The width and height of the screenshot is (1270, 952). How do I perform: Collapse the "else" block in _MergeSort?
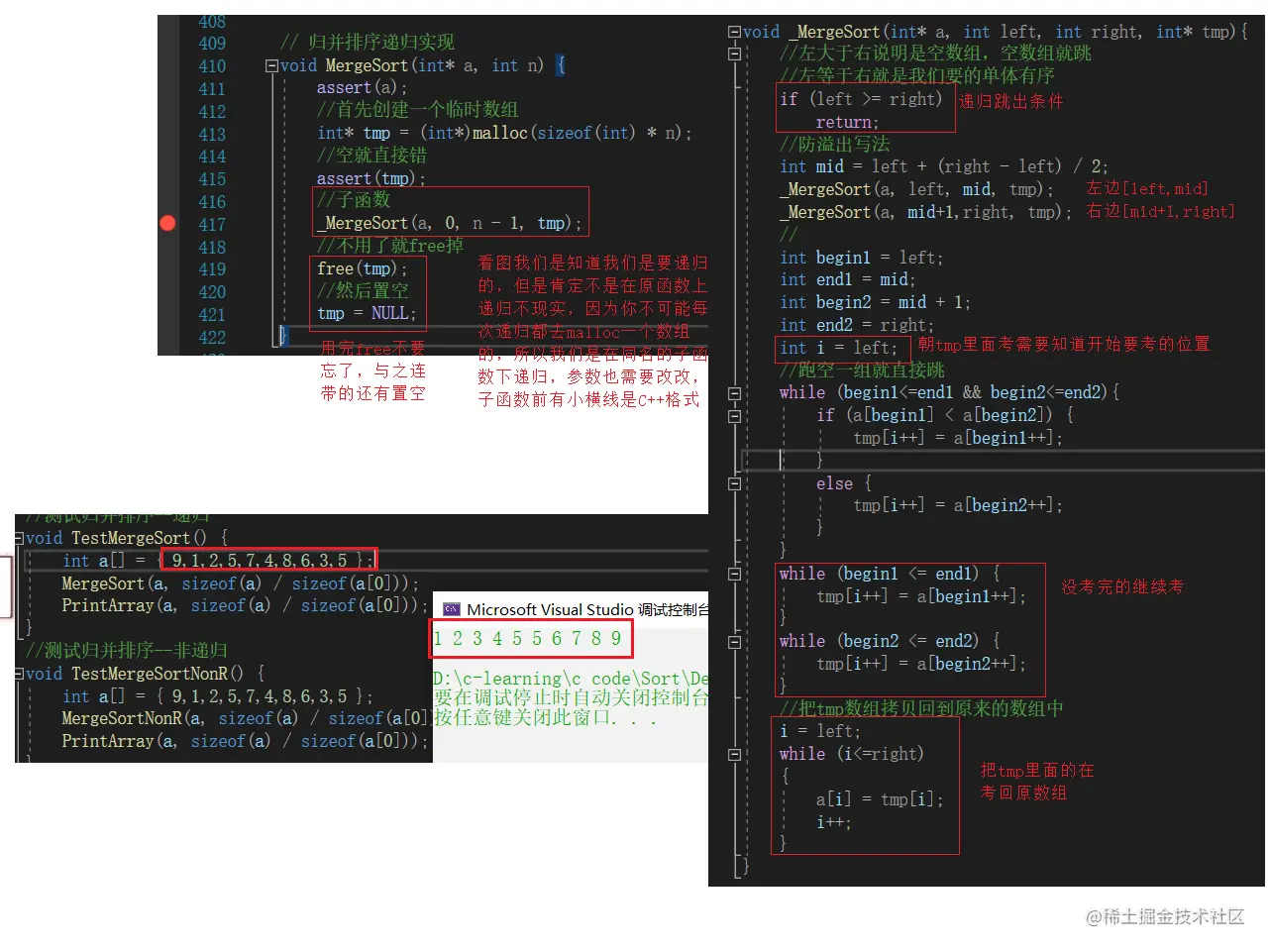(734, 483)
